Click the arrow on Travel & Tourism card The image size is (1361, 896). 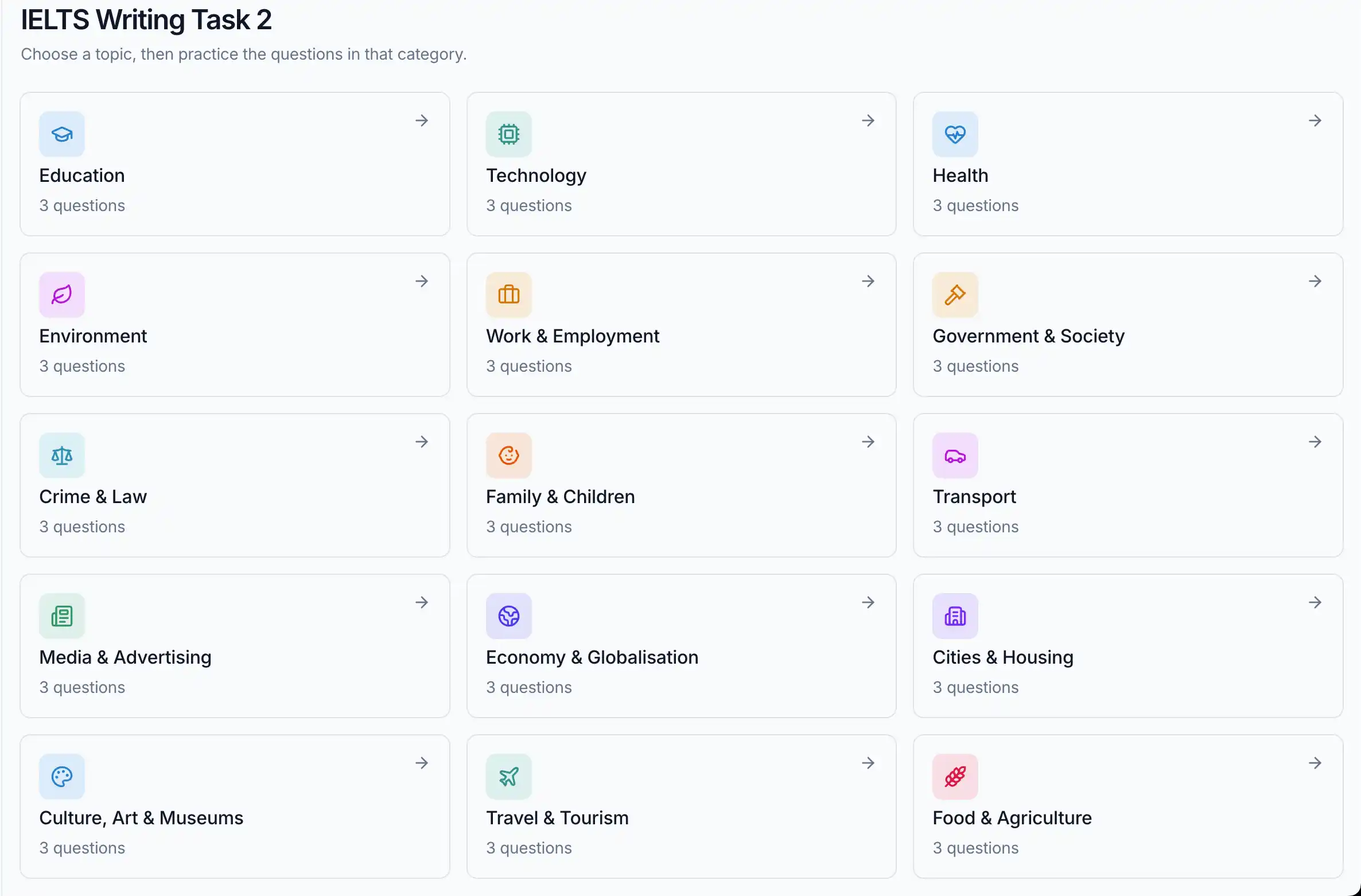pyautogui.click(x=868, y=763)
